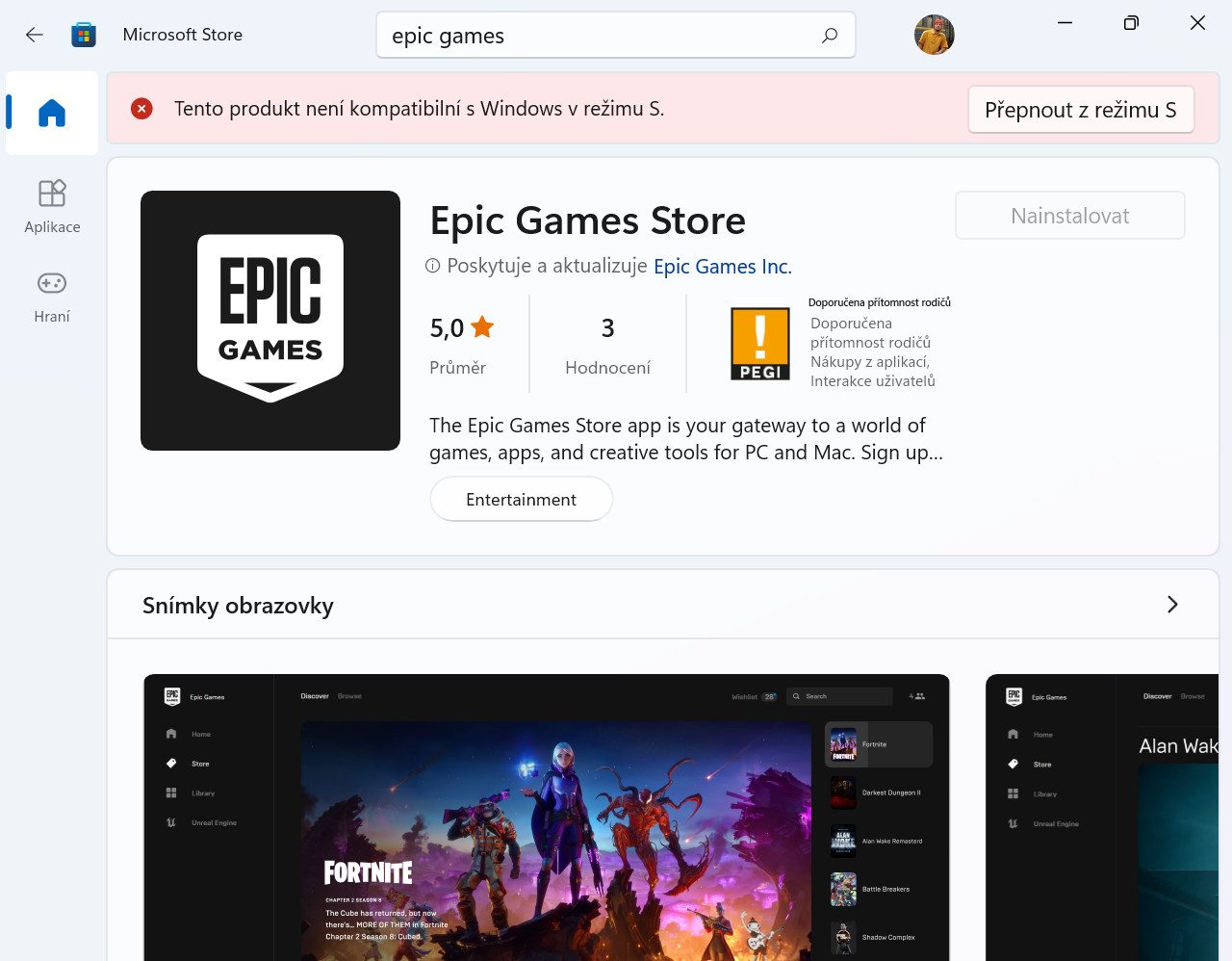
Task: Open the Fortnite screenshot thumbnail
Action: pyautogui.click(x=547, y=817)
